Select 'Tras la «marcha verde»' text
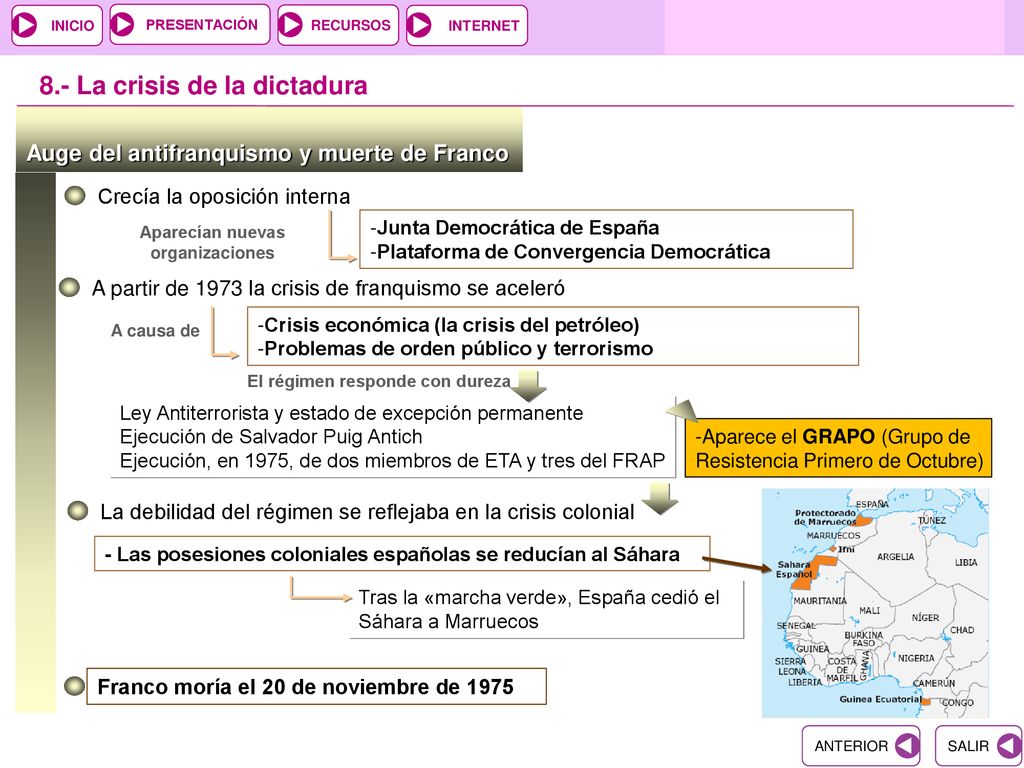The width and height of the screenshot is (1024, 768). coord(539,609)
